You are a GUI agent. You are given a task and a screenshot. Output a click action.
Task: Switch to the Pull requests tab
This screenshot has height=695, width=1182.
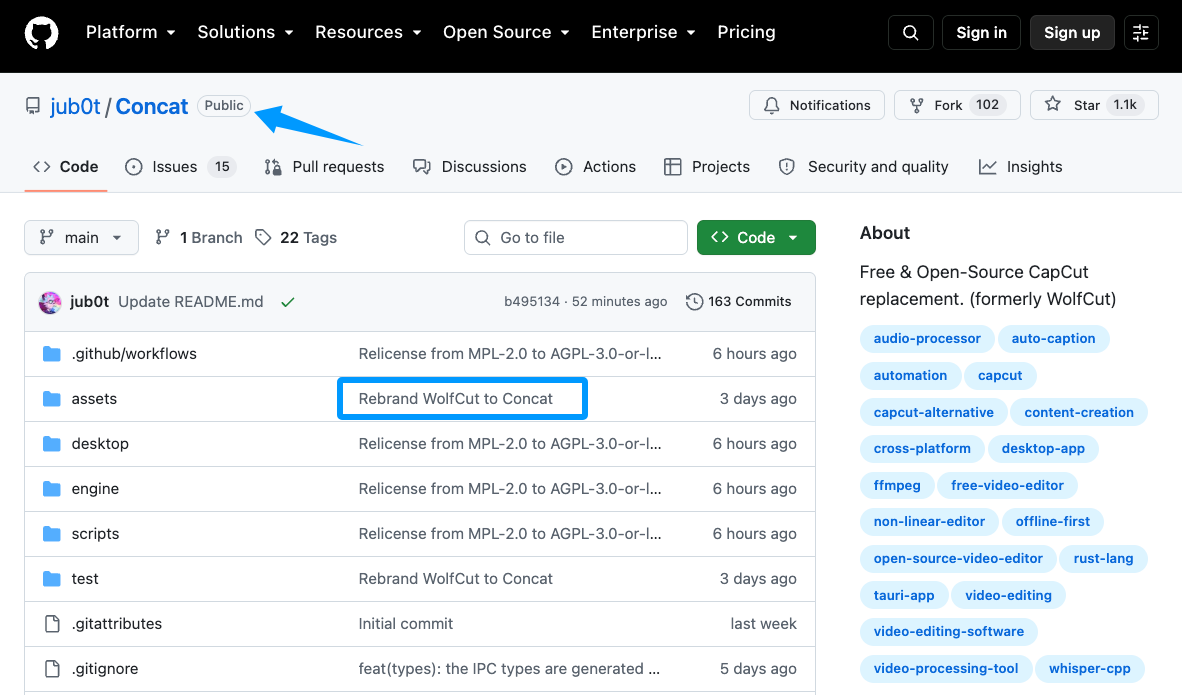(324, 167)
